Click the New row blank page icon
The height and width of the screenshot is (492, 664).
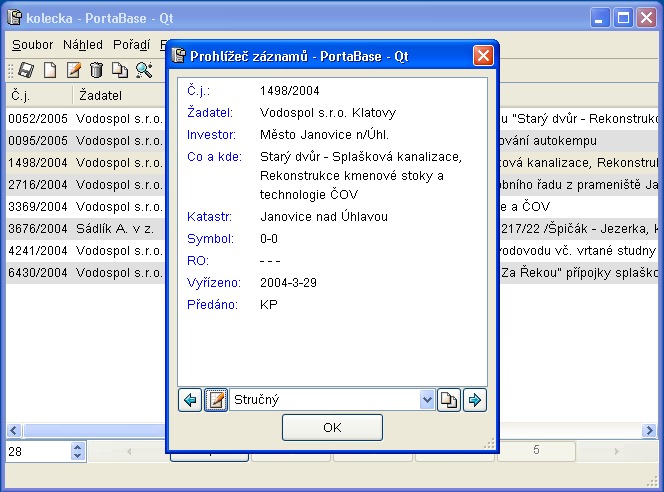(x=50, y=70)
